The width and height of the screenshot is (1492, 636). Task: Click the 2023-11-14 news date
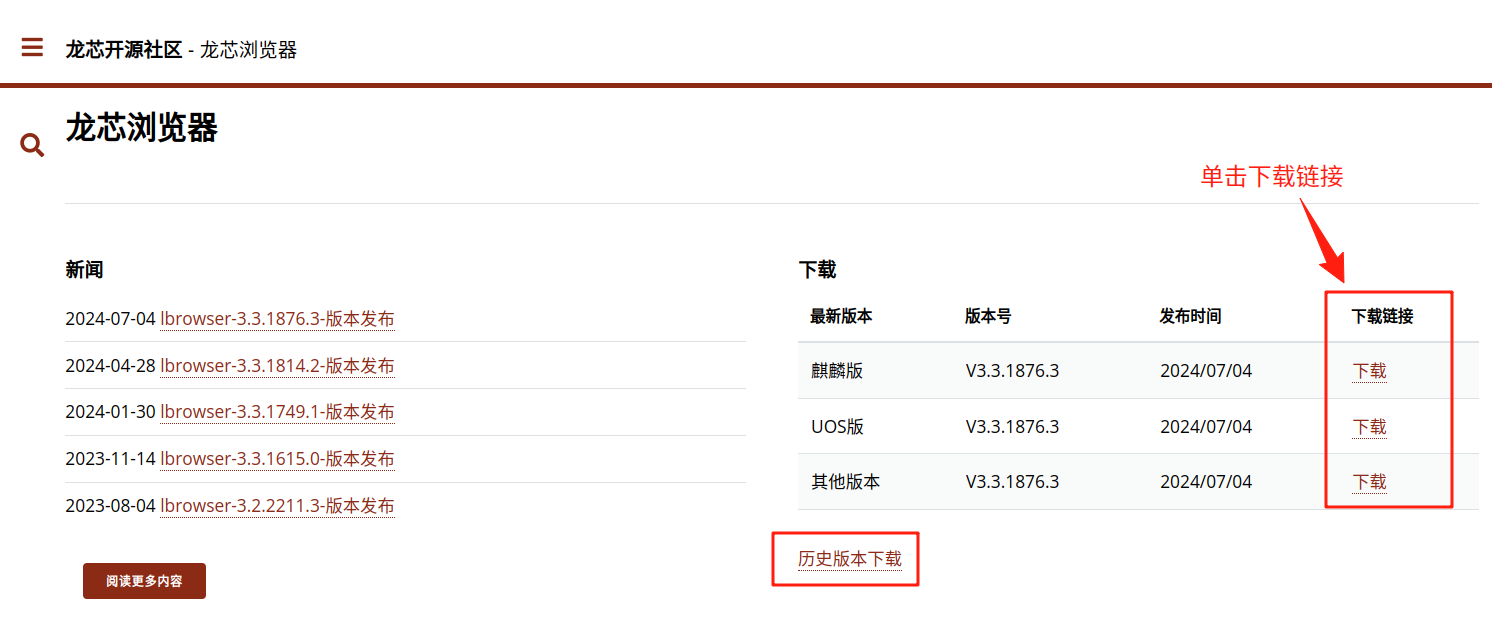(110, 459)
